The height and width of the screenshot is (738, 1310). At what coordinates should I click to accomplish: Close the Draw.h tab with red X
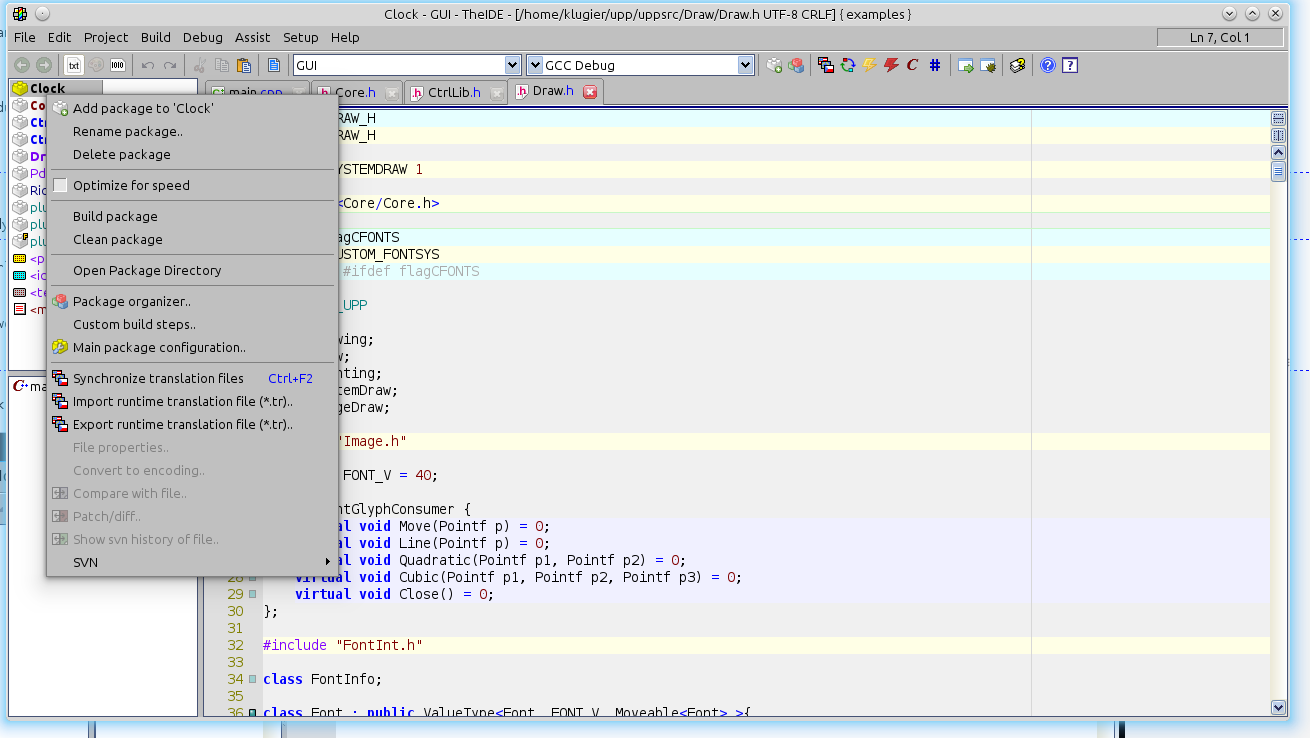[590, 92]
